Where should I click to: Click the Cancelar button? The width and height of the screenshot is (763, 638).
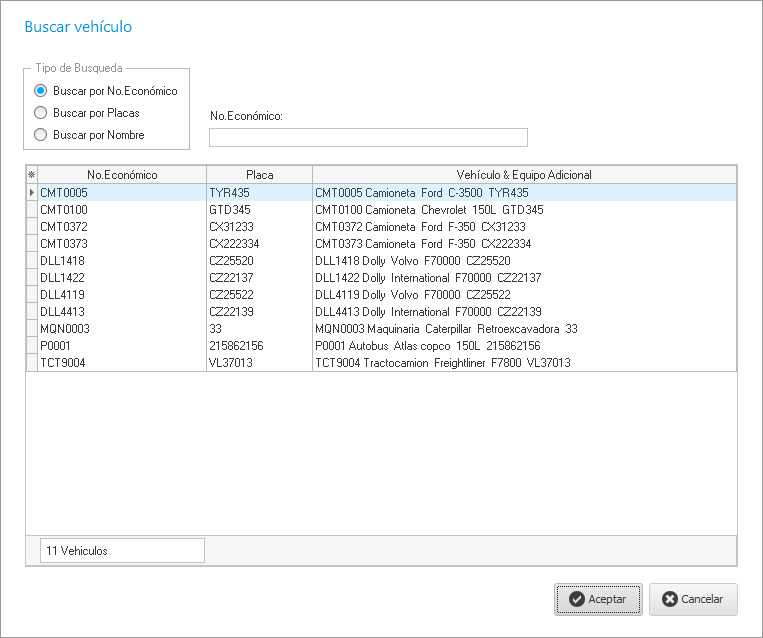[x=693, y=599]
